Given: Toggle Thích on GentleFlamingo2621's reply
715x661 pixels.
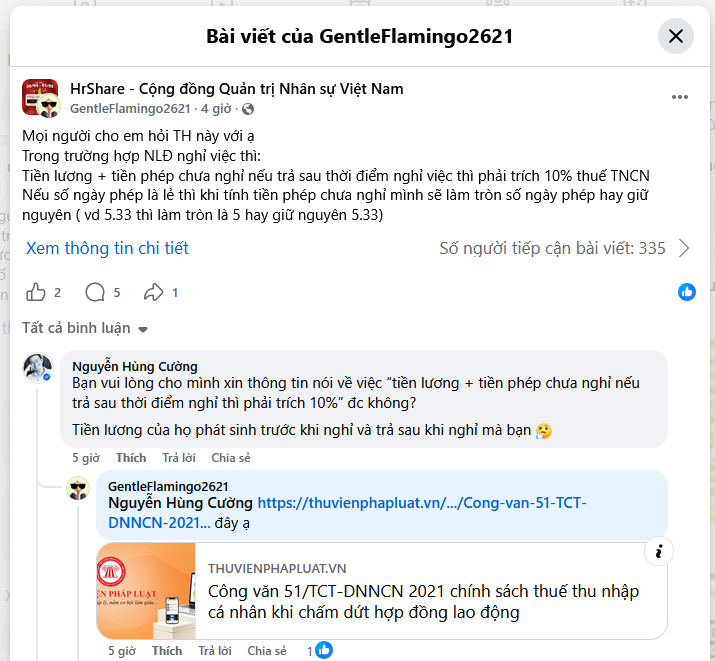Looking at the screenshot, I should pos(167,651).
